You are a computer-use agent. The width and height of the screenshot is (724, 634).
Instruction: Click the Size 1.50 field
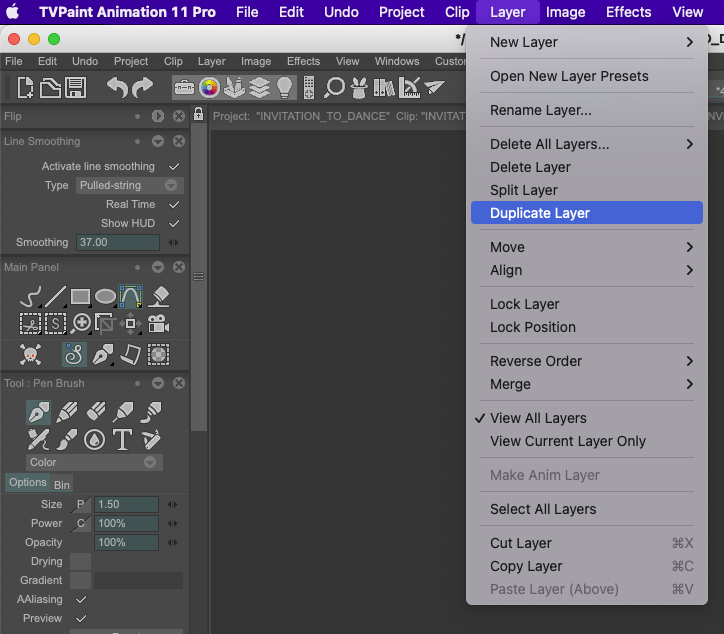click(127, 504)
